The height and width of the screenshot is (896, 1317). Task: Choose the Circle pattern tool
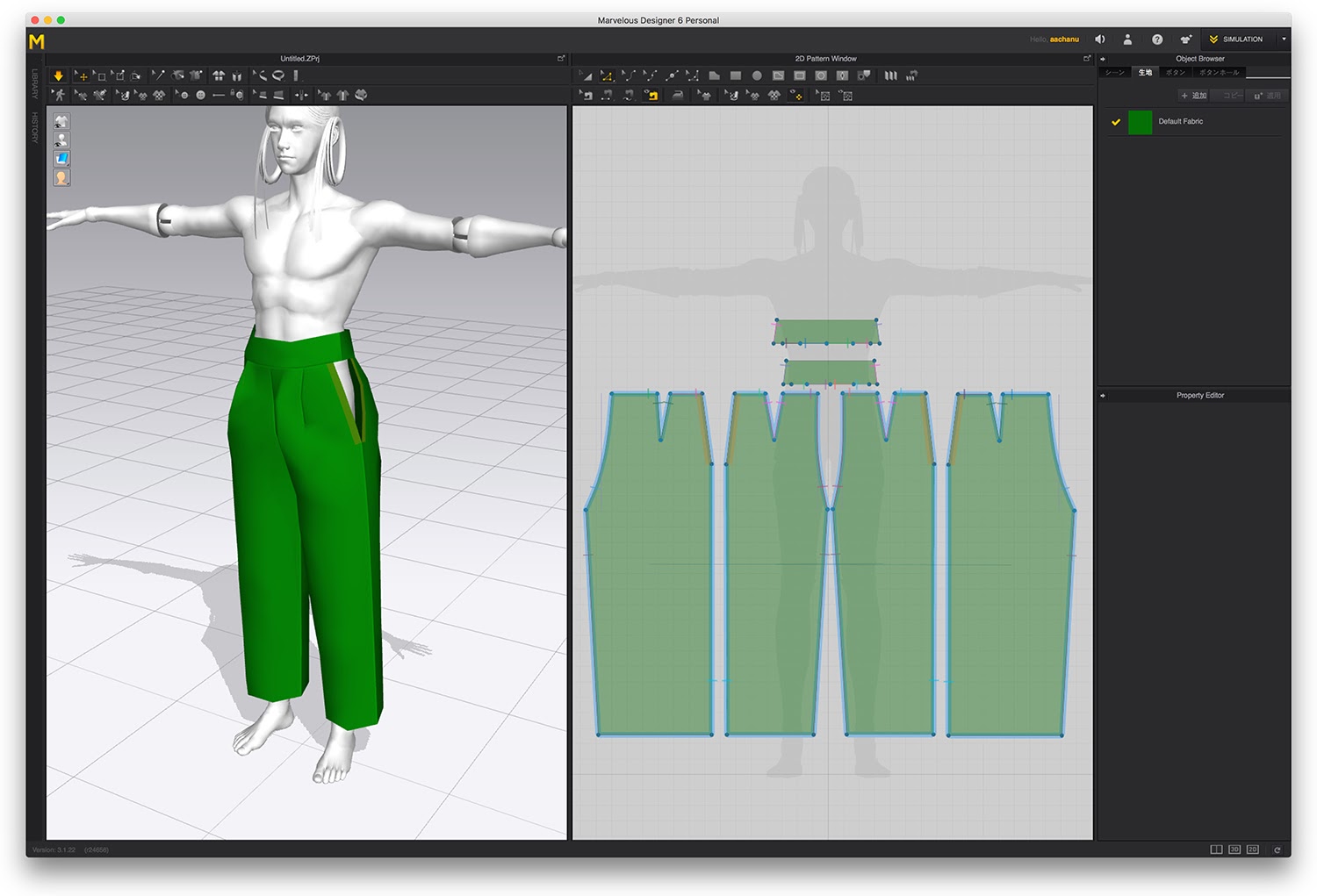[x=757, y=76]
